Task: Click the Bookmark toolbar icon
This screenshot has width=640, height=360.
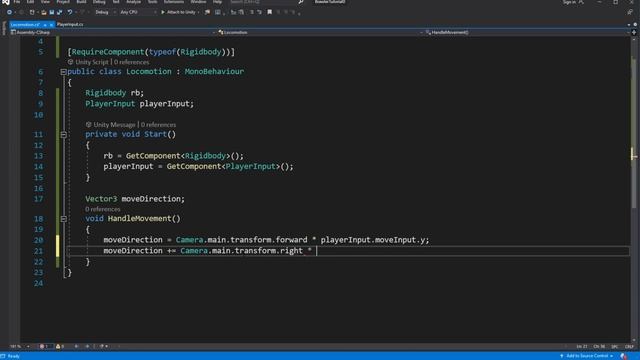Action: 269,12
